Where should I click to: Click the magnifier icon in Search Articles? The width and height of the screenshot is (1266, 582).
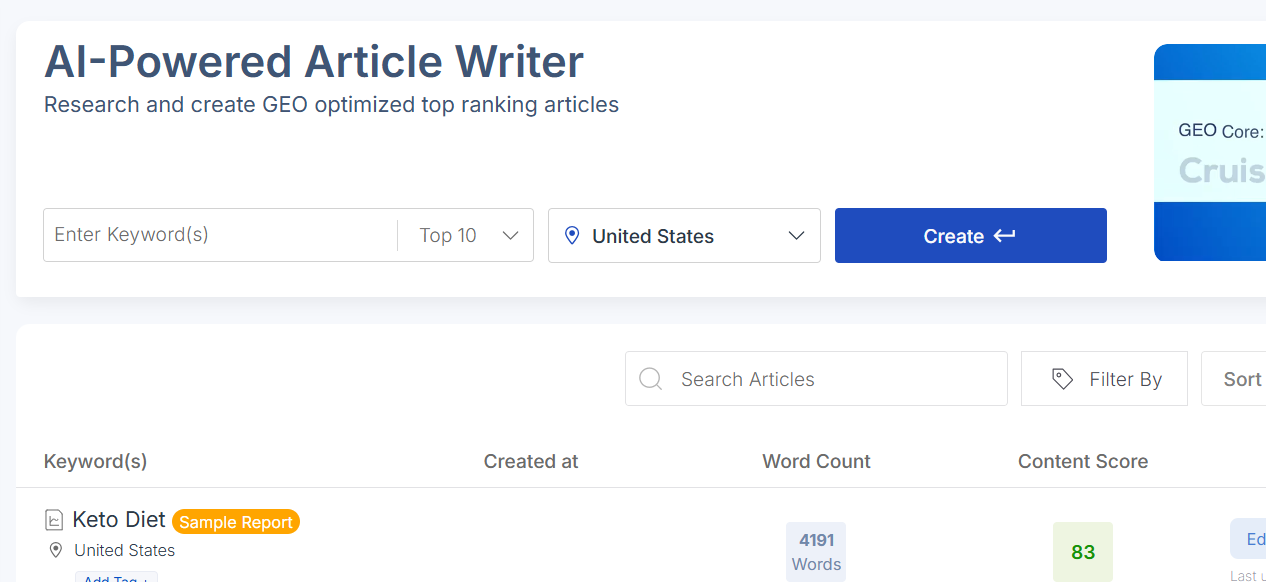(x=650, y=379)
